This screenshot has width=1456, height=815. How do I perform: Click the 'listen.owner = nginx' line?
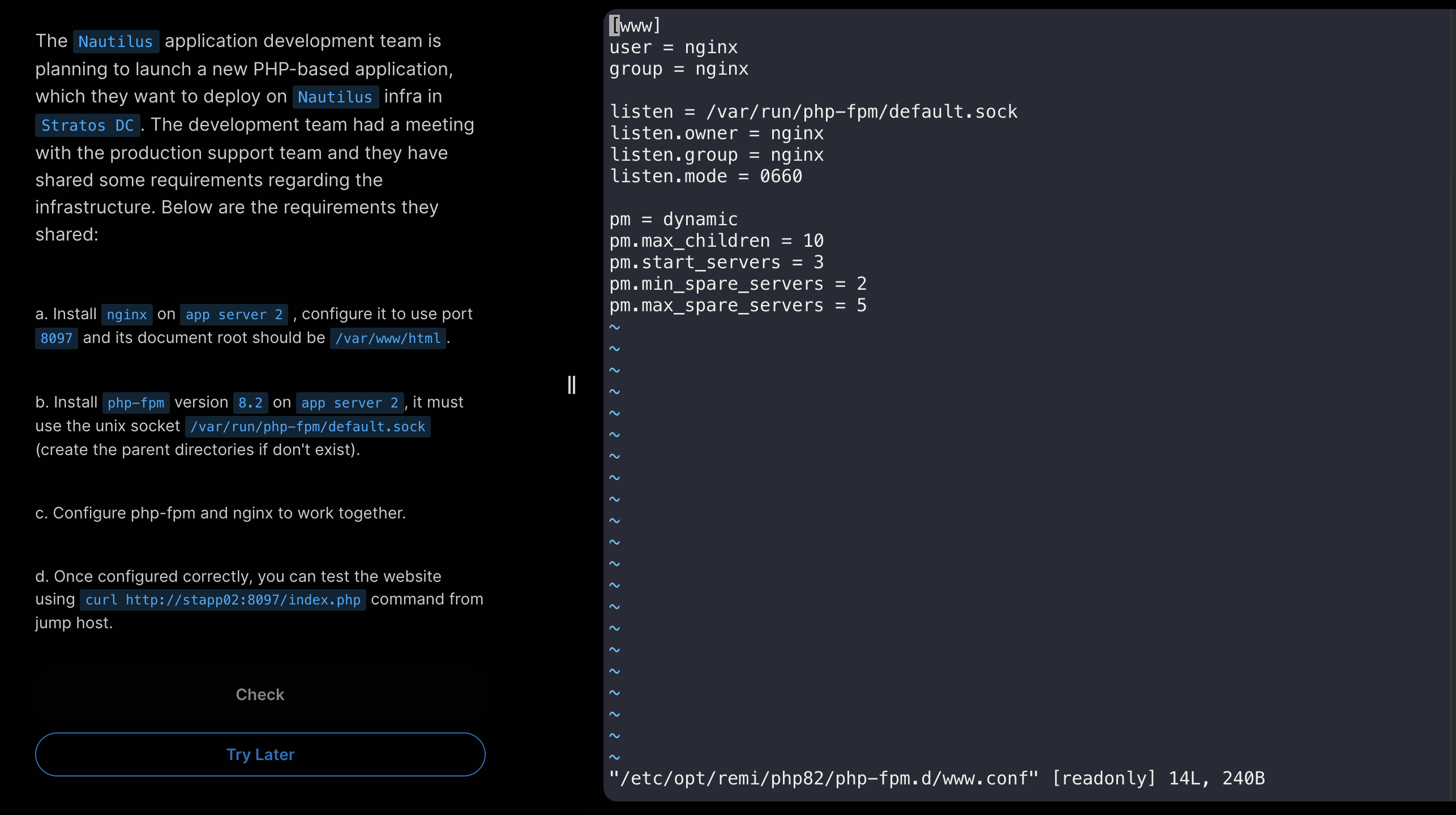point(717,134)
